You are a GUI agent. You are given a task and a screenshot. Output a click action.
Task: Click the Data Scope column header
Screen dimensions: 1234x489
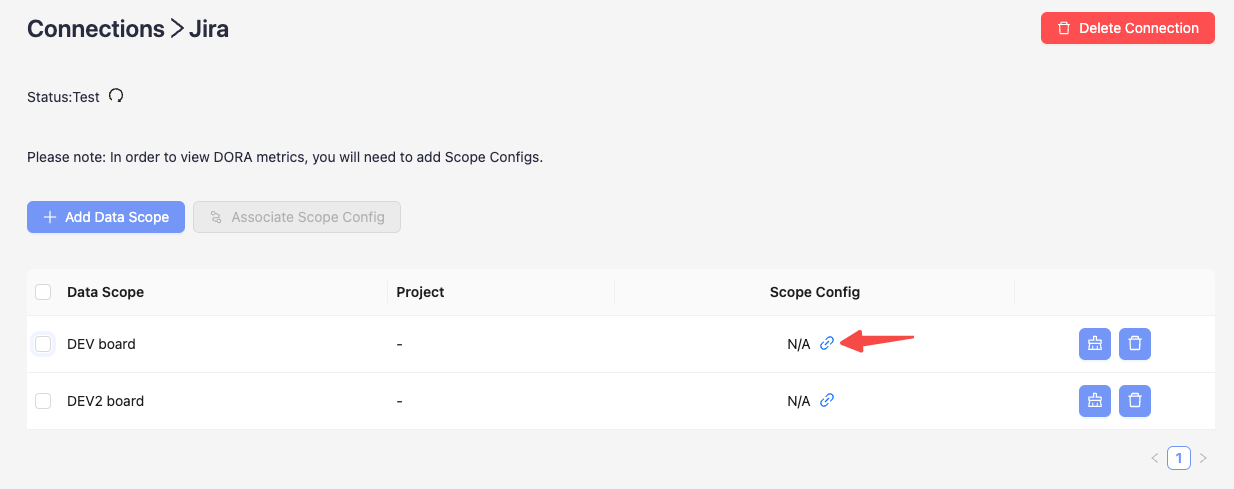[105, 292]
